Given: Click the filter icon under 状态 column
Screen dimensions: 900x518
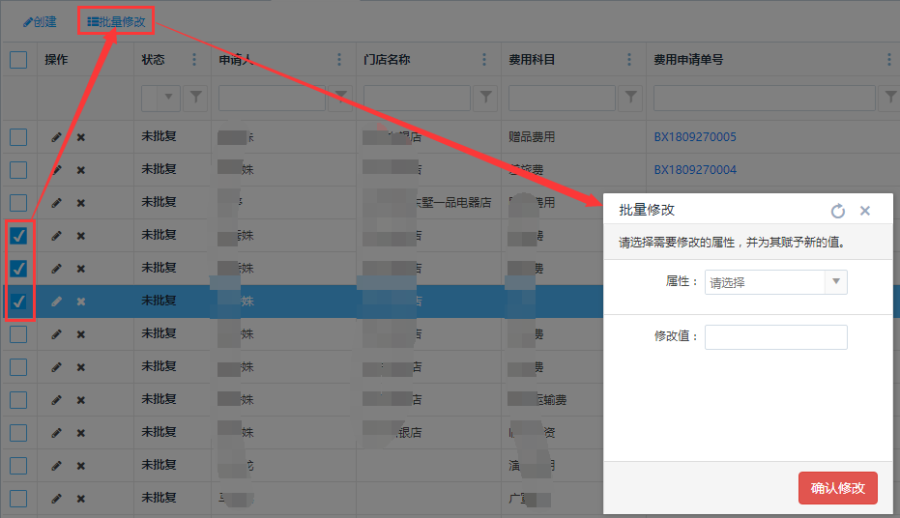Looking at the screenshot, I should (x=196, y=98).
